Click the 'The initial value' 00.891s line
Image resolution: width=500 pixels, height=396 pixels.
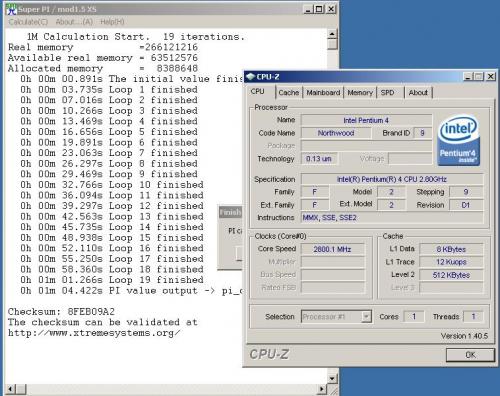pyautogui.click(x=131, y=79)
